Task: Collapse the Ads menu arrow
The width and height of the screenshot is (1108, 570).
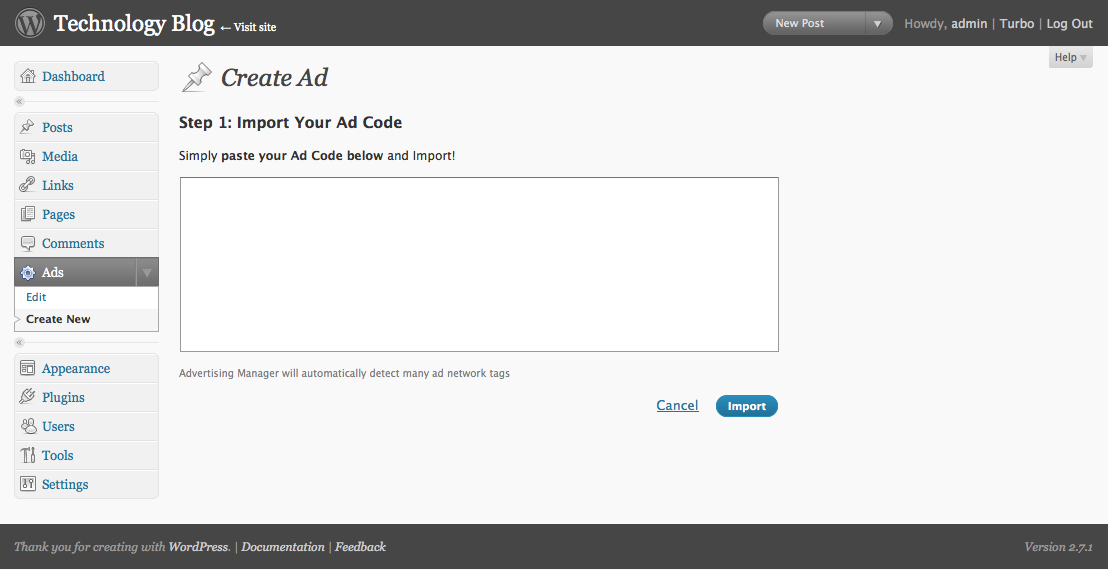Action: point(146,273)
